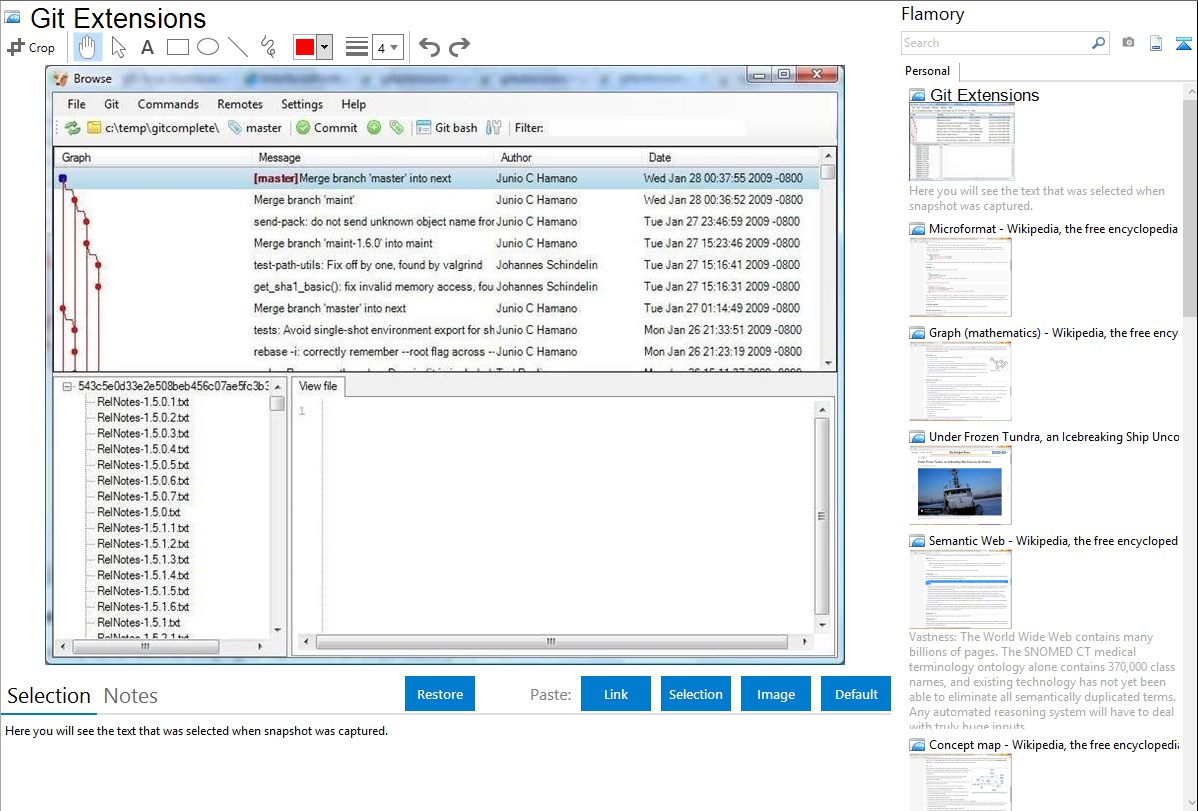Click the master branch tag
The width and height of the screenshot is (1198, 811).
[x=255, y=128]
